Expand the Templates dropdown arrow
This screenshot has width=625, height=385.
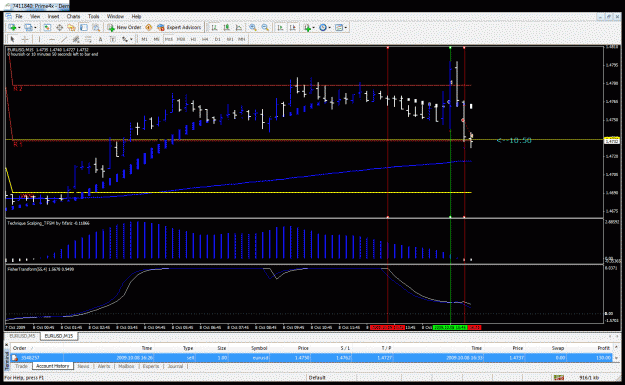pos(346,28)
